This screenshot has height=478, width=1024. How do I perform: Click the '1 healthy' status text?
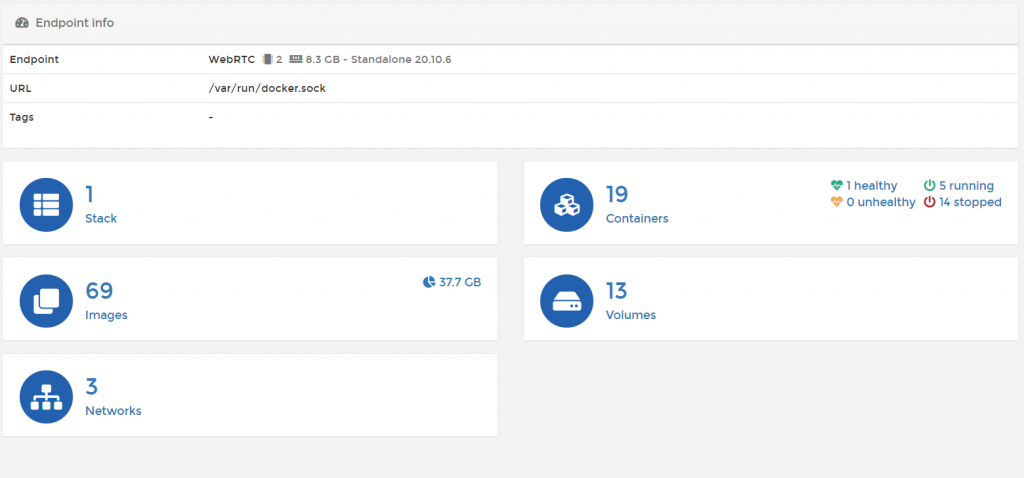[x=872, y=186]
